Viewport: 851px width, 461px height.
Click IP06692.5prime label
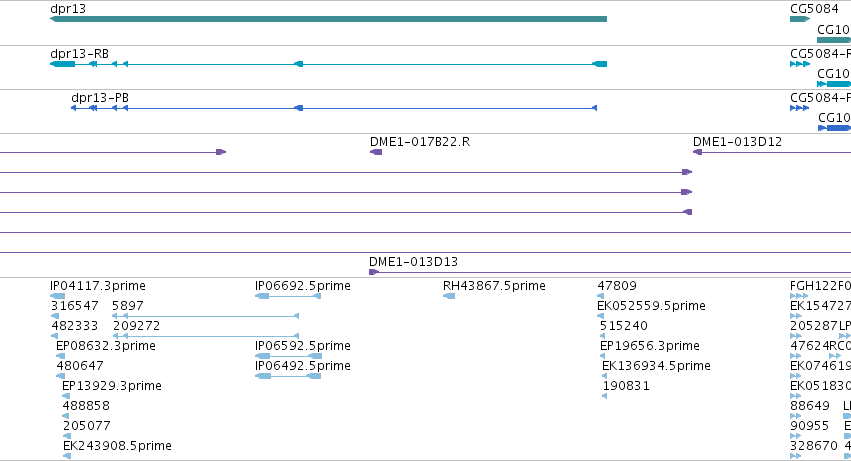point(303,286)
